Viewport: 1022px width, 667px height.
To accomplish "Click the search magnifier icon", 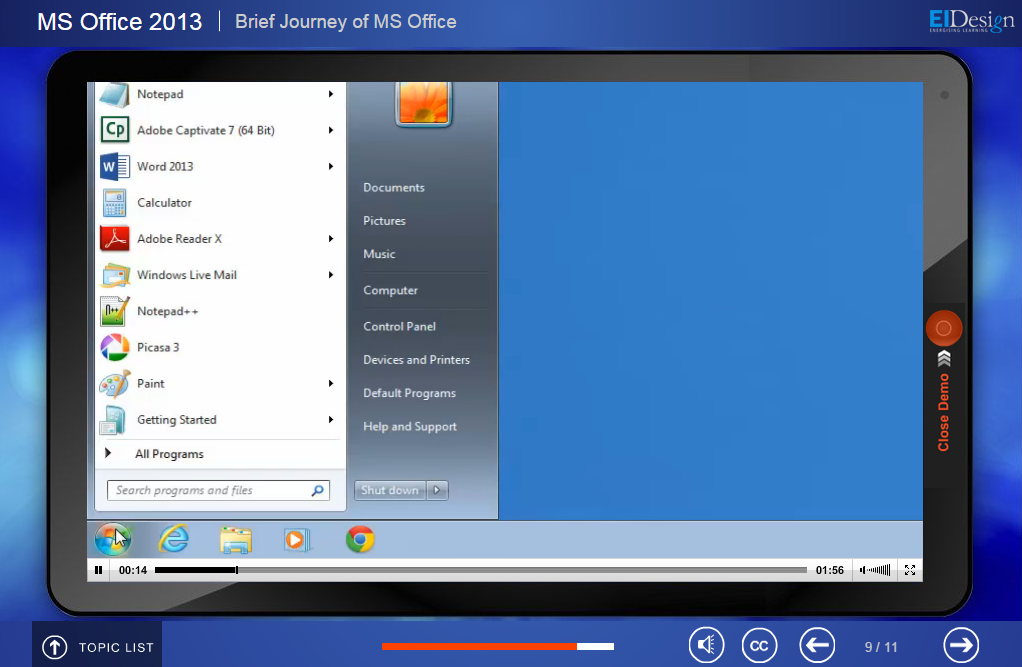I will 317,490.
